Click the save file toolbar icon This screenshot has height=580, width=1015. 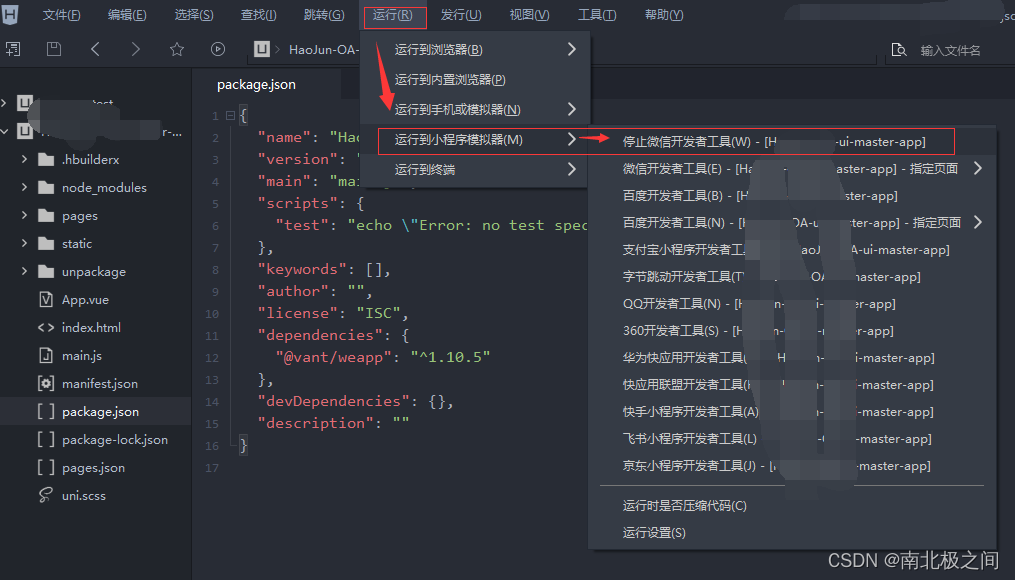click(54, 49)
